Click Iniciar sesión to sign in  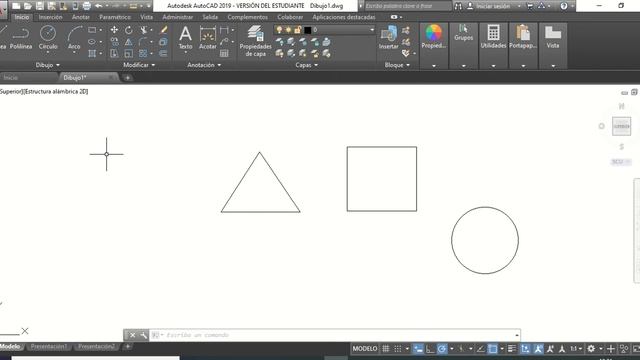point(493,6)
